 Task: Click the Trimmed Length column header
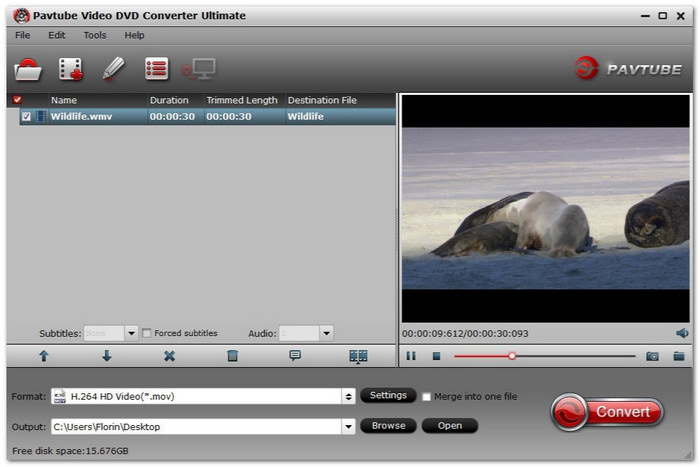(244, 100)
